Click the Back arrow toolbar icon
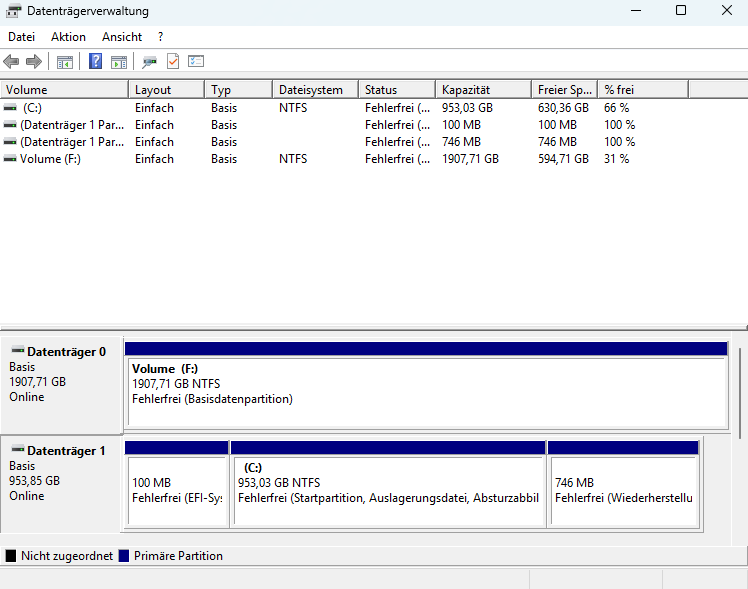The image size is (748, 589). 11,62
